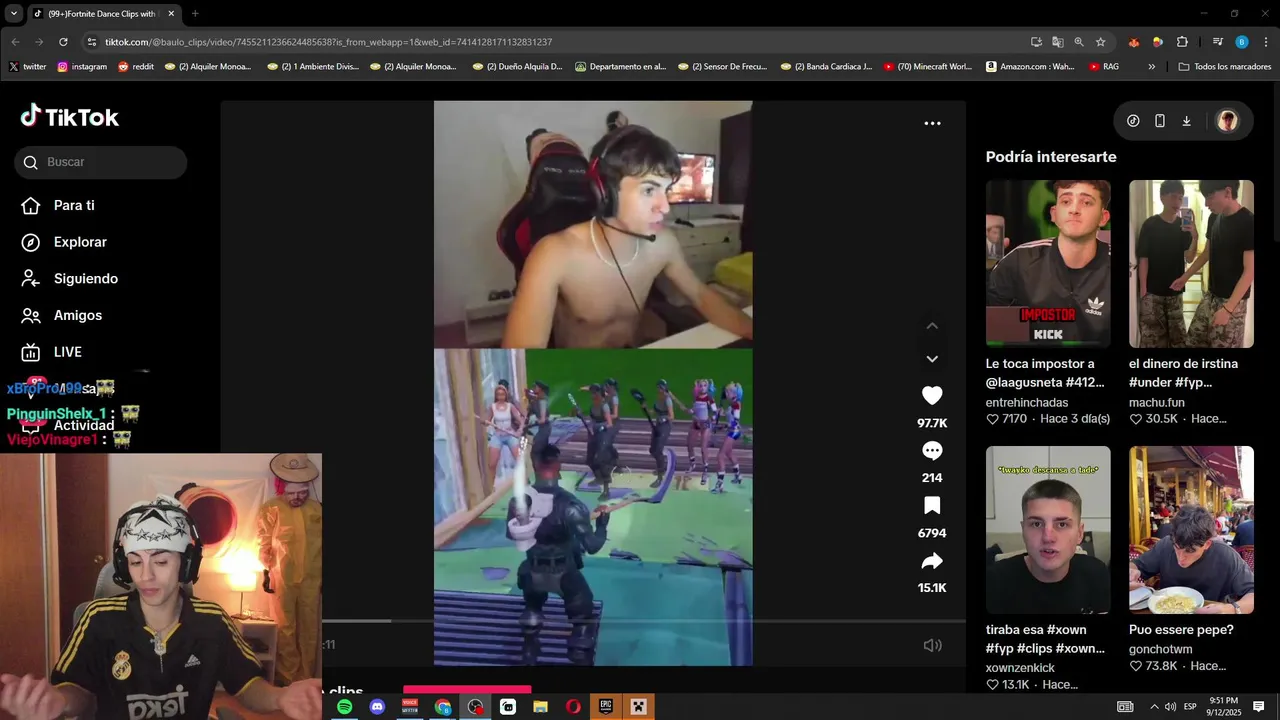Image resolution: width=1280 pixels, height=720 pixels.
Task: Open Spotify from the taskbar
Action: click(x=344, y=707)
